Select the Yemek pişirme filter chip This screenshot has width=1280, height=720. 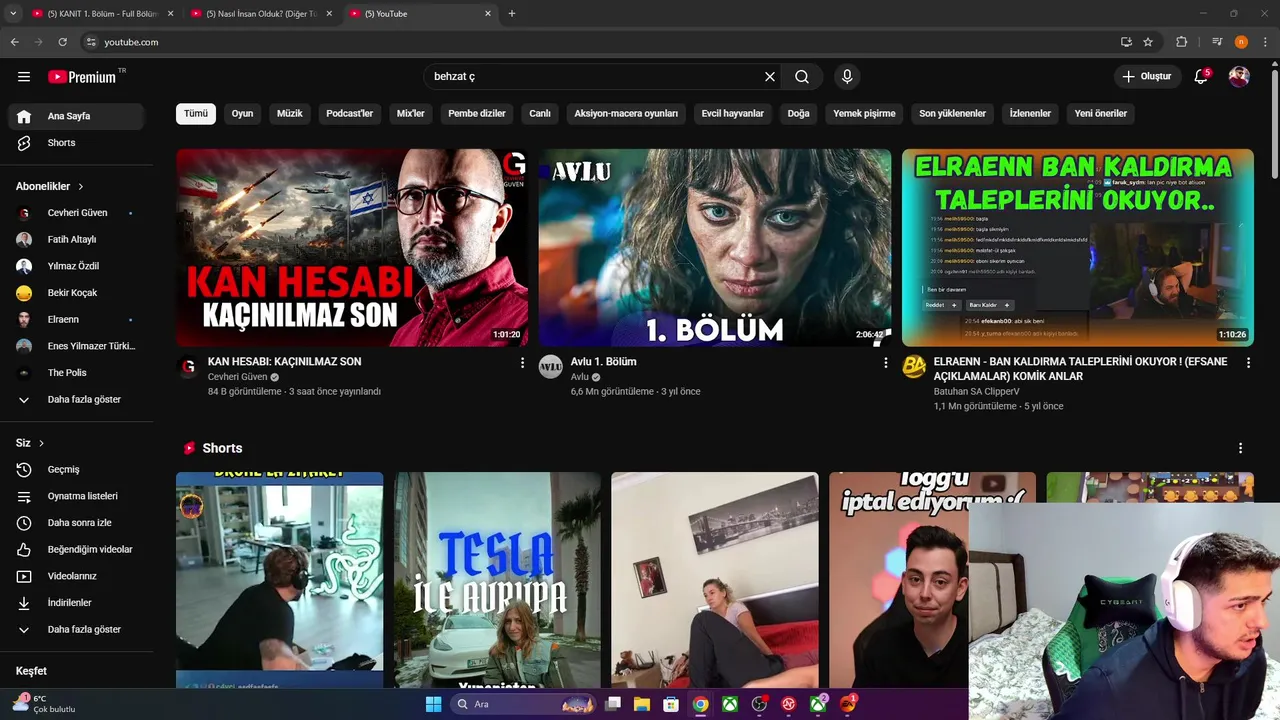[864, 113]
